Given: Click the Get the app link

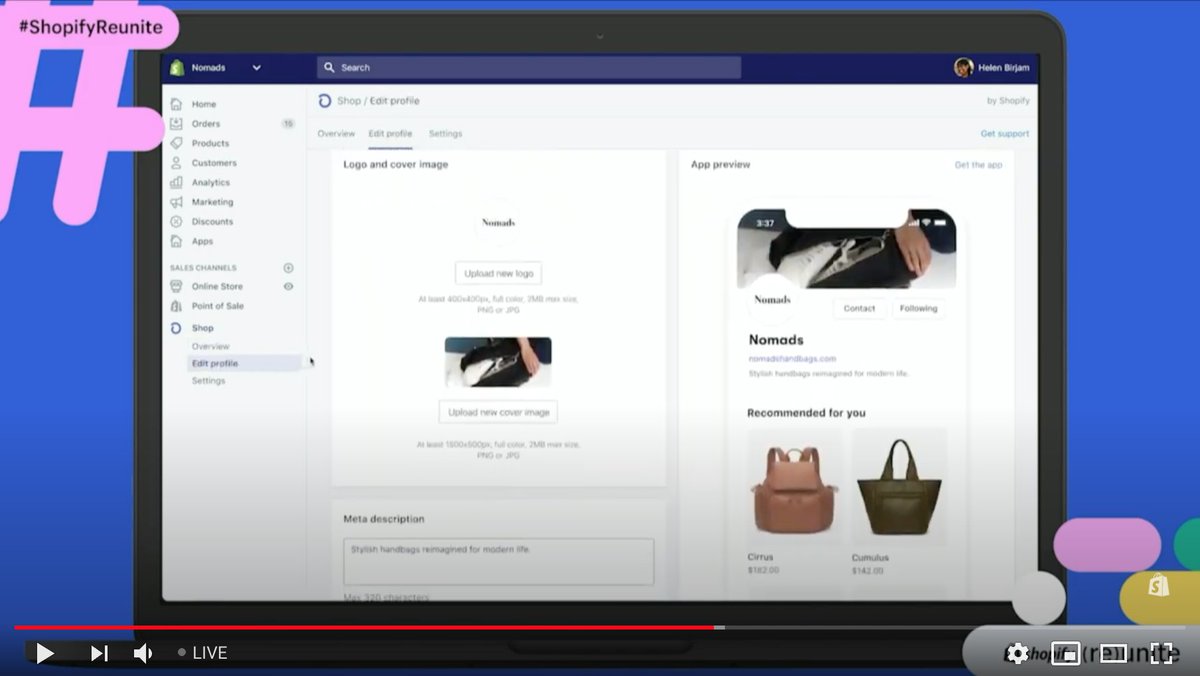Looking at the screenshot, I should tap(978, 165).
